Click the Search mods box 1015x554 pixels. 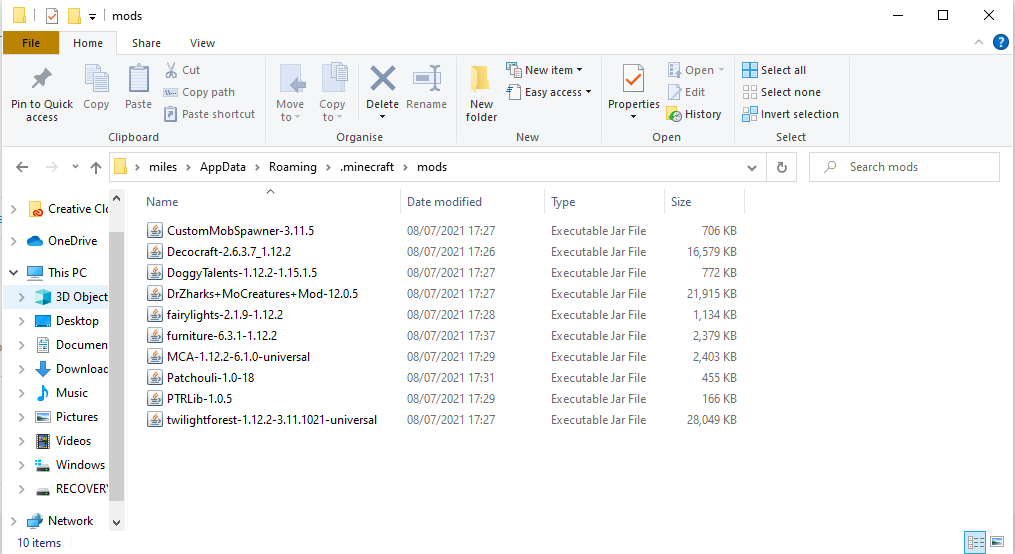[904, 167]
